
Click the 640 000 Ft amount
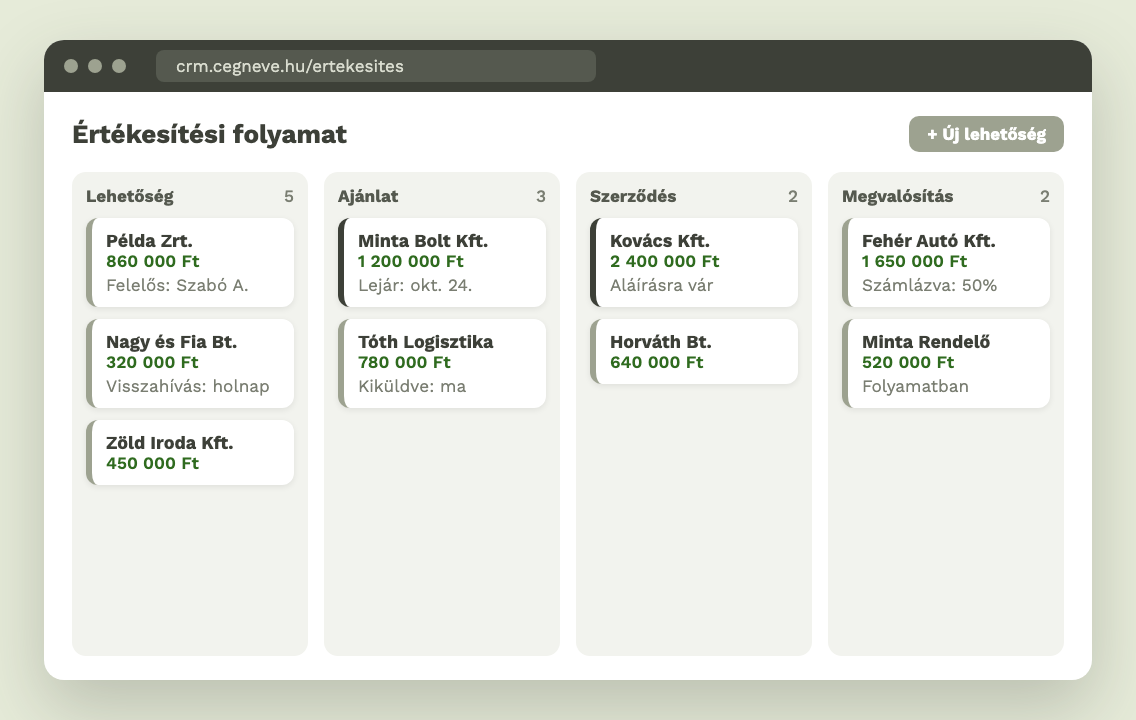(656, 362)
